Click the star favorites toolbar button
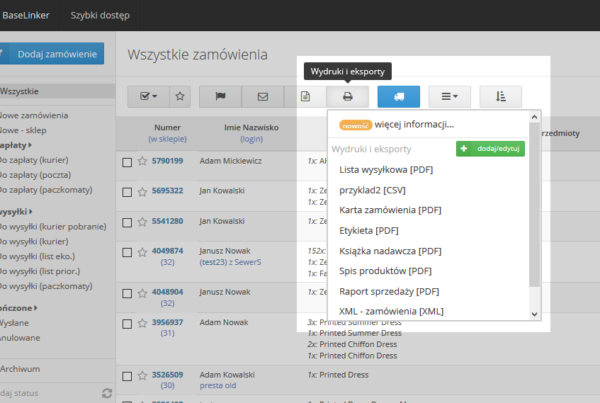 pos(179,97)
